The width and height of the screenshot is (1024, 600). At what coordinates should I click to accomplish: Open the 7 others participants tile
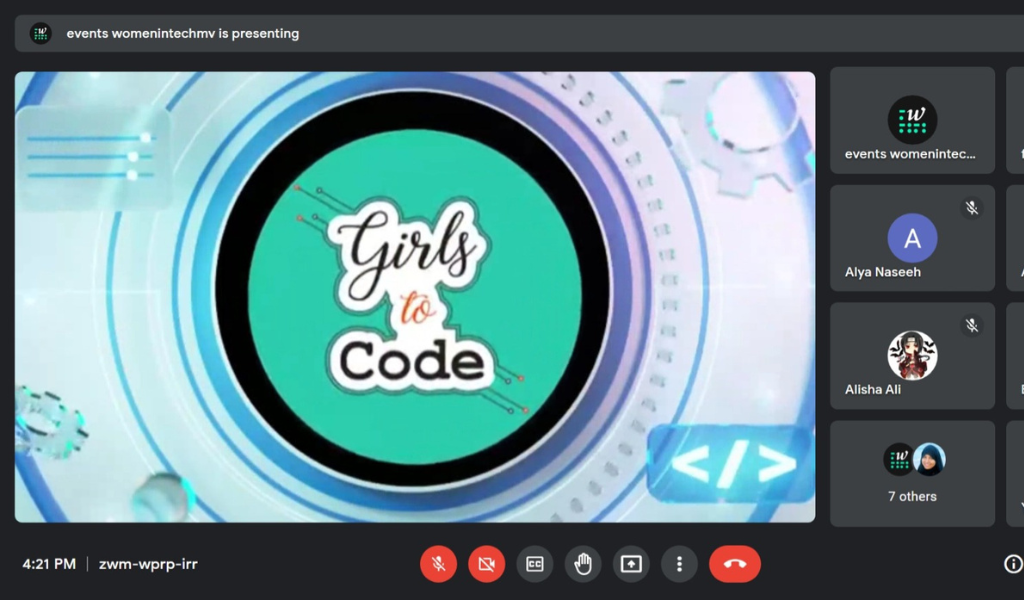912,473
